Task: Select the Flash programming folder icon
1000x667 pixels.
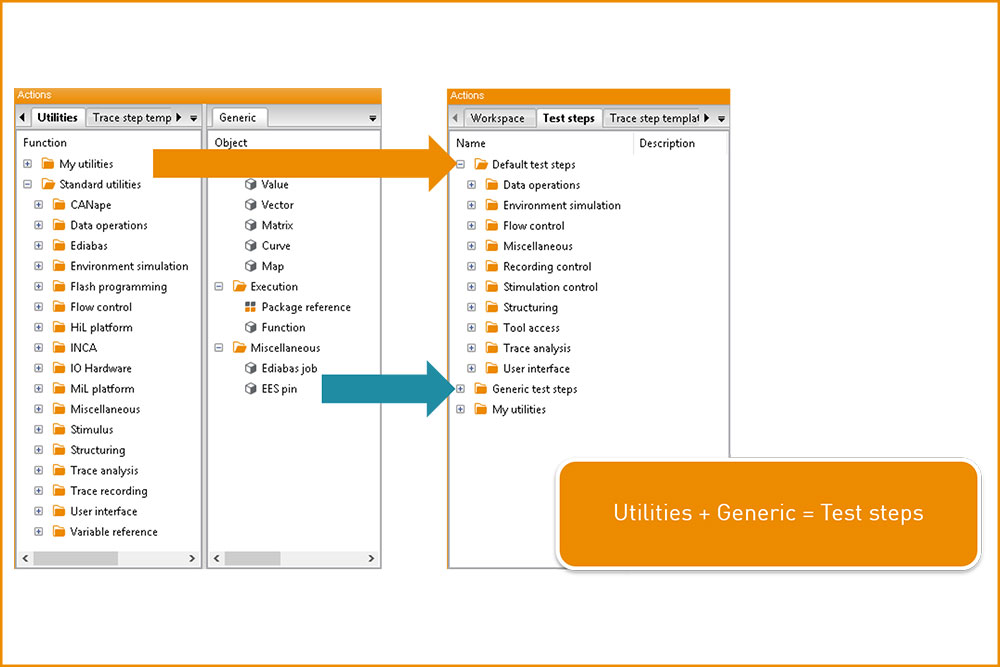Action: click(58, 287)
